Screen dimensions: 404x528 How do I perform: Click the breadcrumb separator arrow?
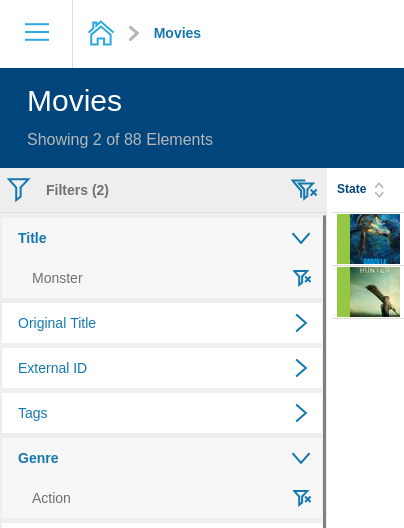point(134,33)
